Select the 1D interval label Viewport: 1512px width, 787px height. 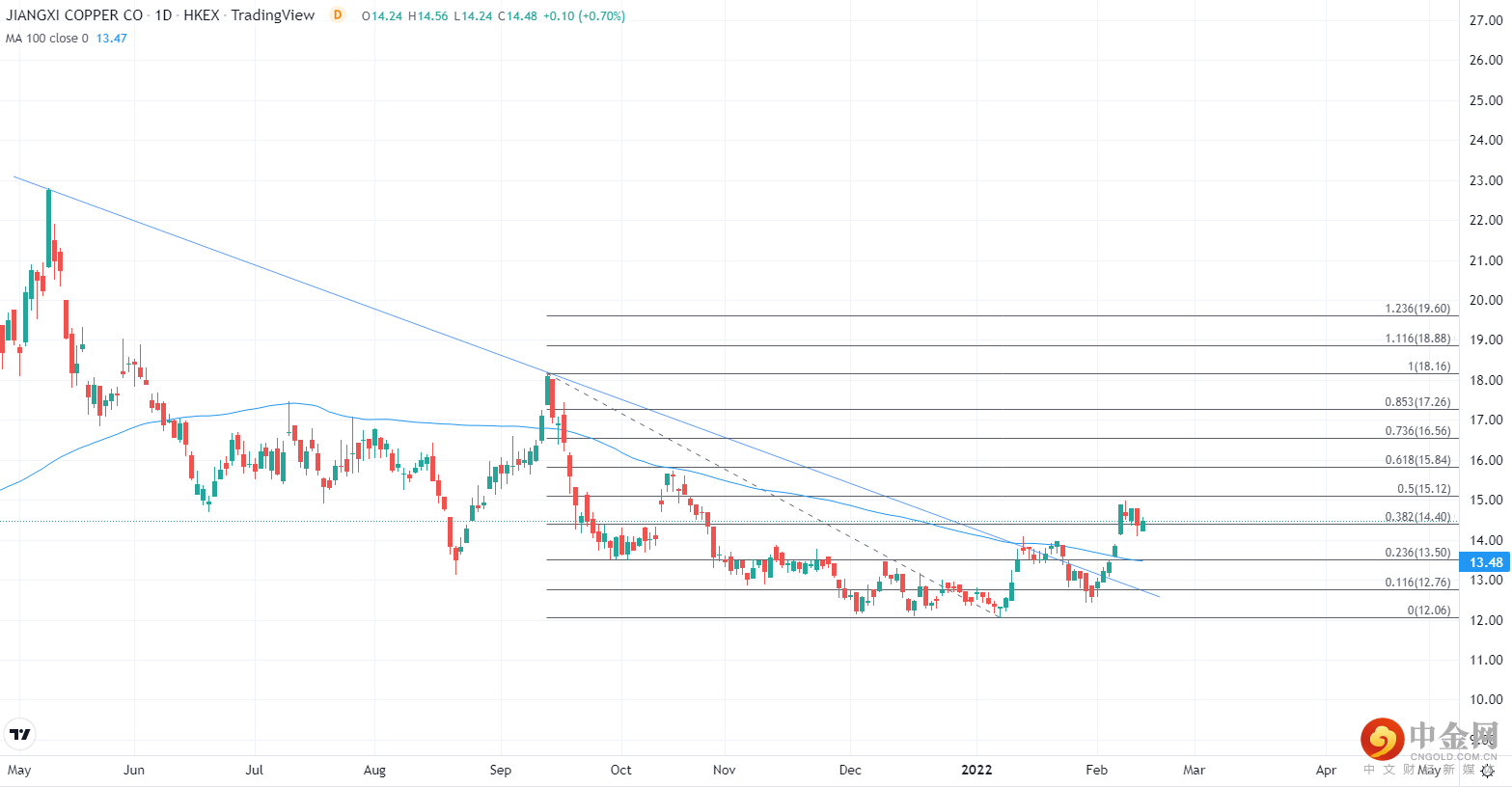(x=163, y=15)
